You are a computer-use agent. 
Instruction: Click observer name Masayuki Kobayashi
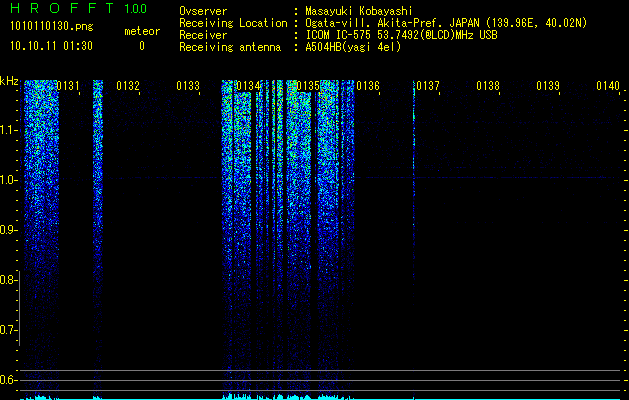(359, 11)
